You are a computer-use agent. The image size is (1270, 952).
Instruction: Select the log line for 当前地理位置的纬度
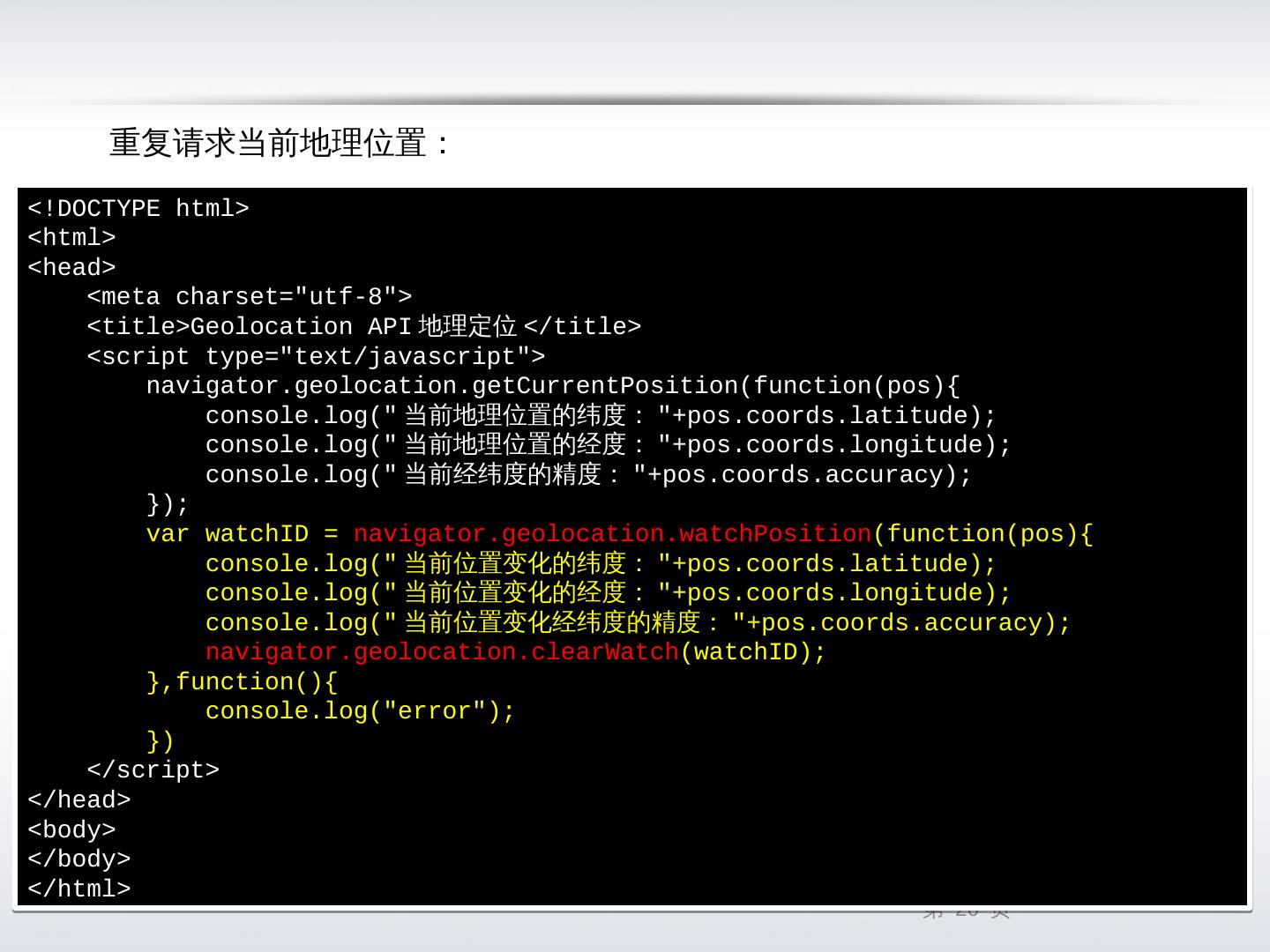[601, 416]
